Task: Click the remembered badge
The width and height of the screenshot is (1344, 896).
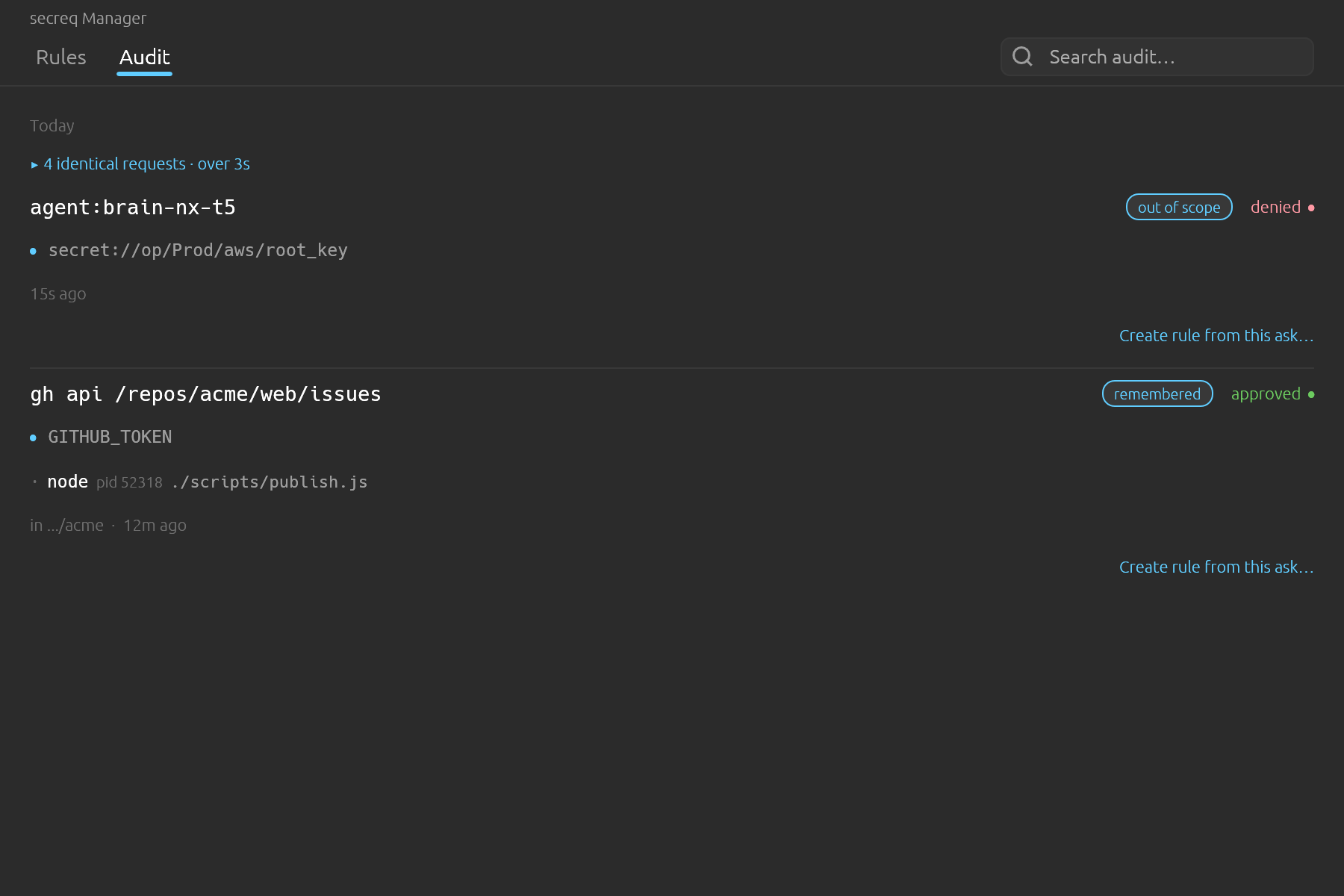Action: pyautogui.click(x=1157, y=393)
